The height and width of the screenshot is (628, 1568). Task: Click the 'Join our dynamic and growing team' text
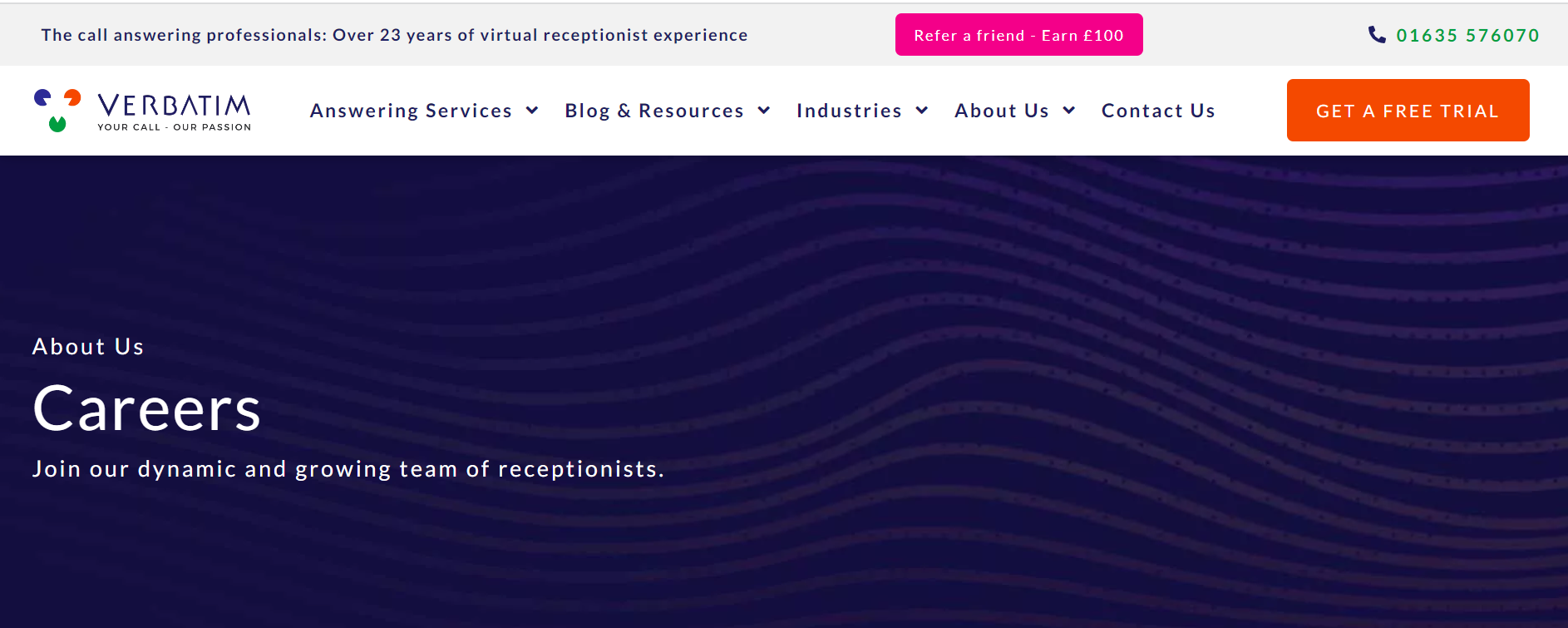coord(348,469)
